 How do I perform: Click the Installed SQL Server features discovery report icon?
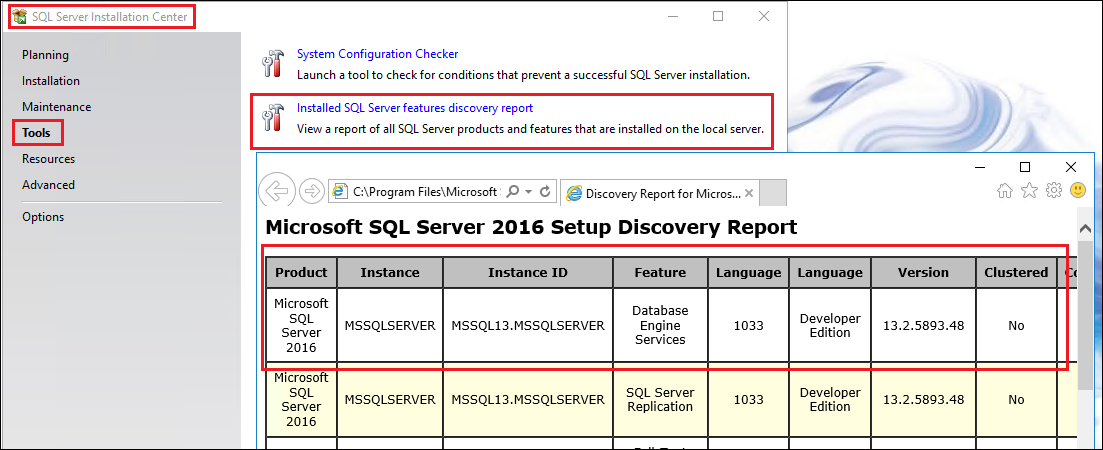(272, 117)
